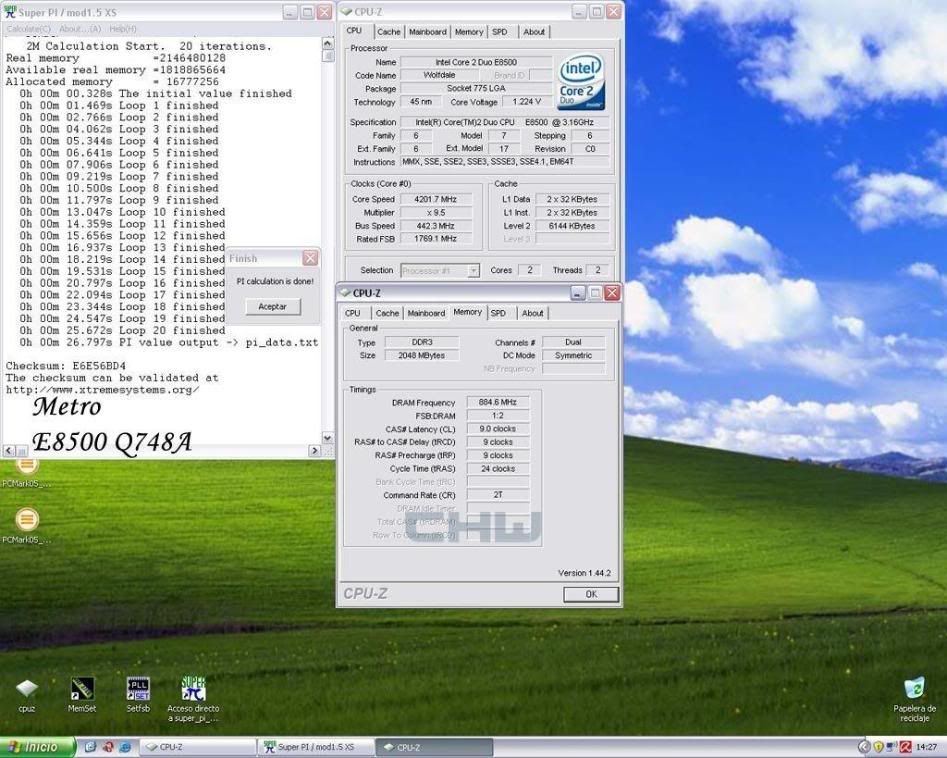This screenshot has height=758, width=947.
Task: Click the Super PI horizontal scrollbar left arrow
Action: [9, 451]
